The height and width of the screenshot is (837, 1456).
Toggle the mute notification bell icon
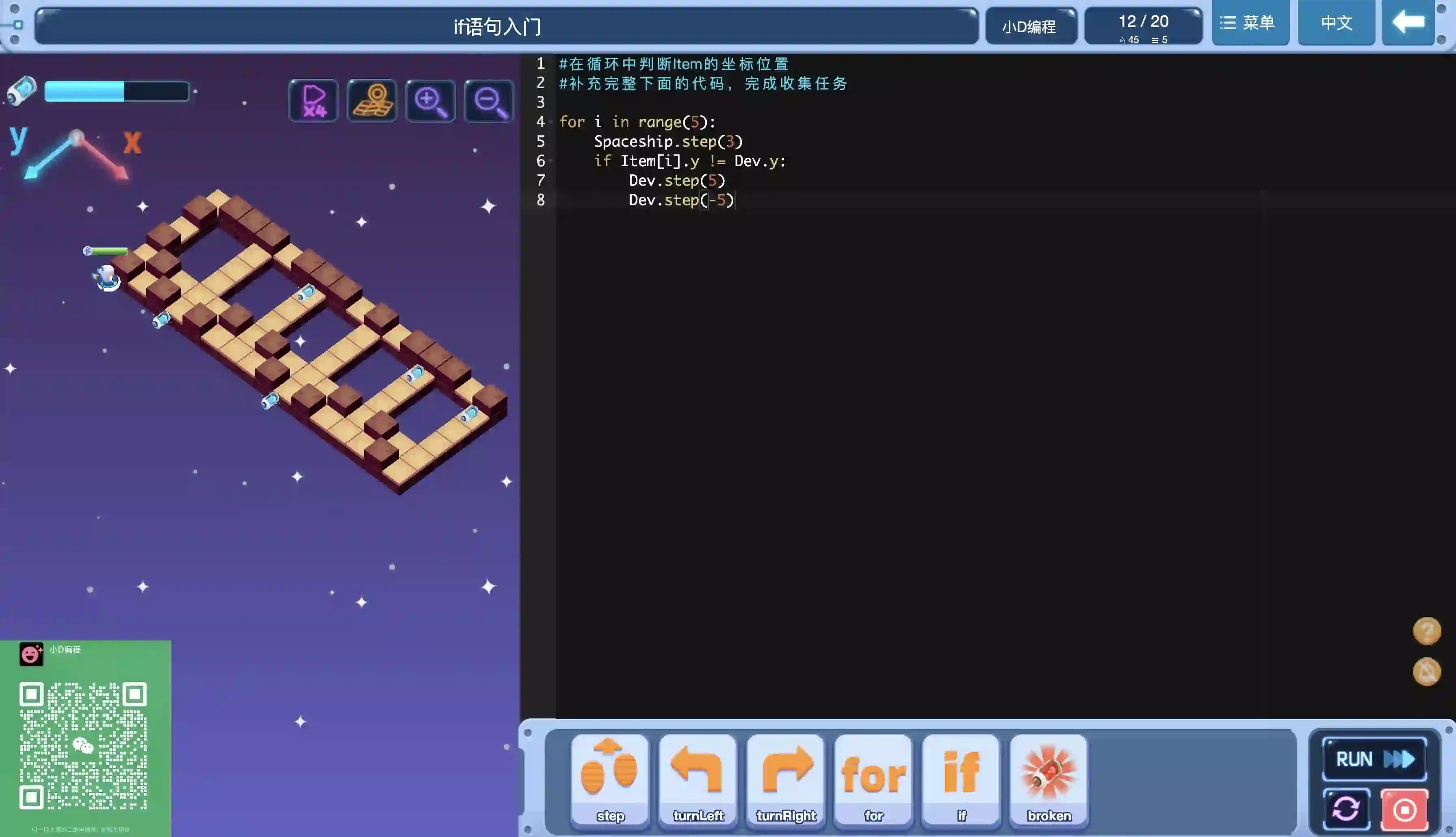[1427, 672]
